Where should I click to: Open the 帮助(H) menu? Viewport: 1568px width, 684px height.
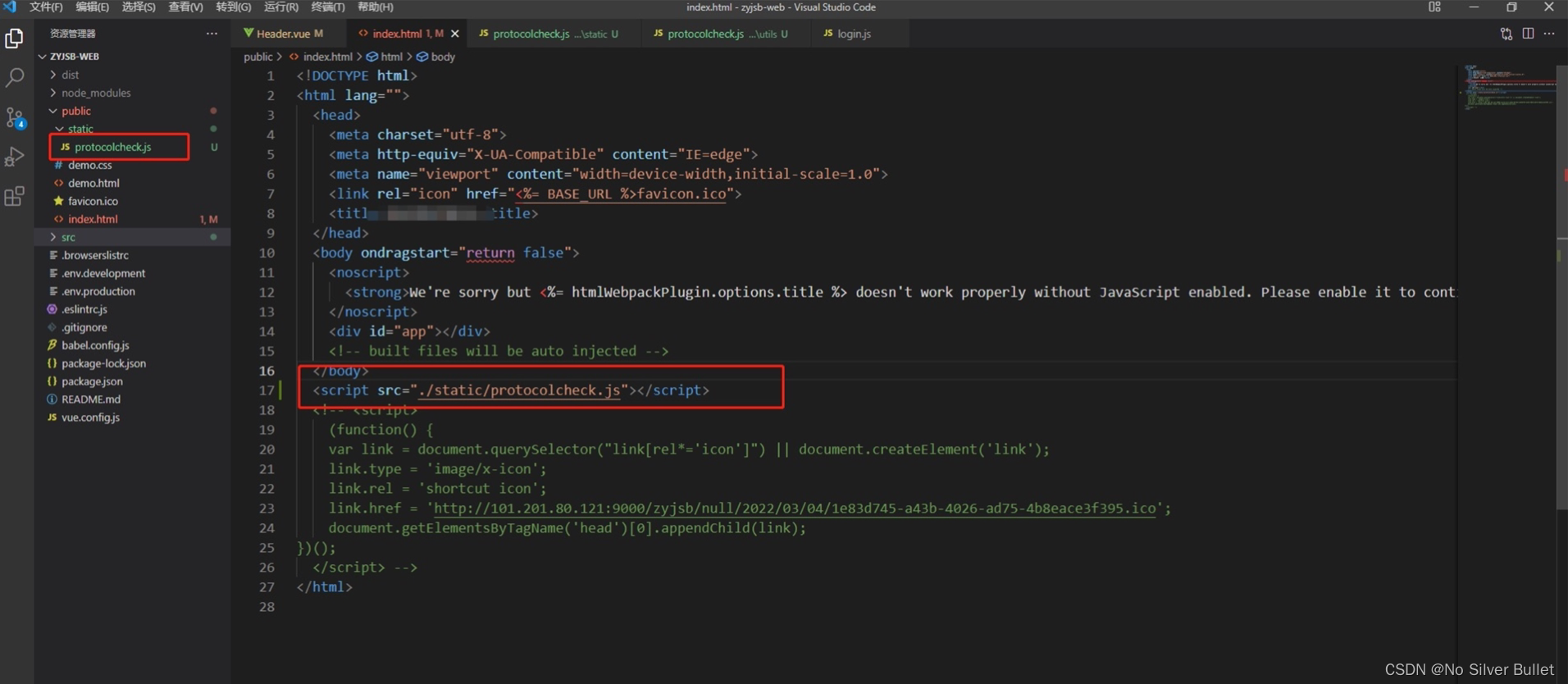coord(376,7)
